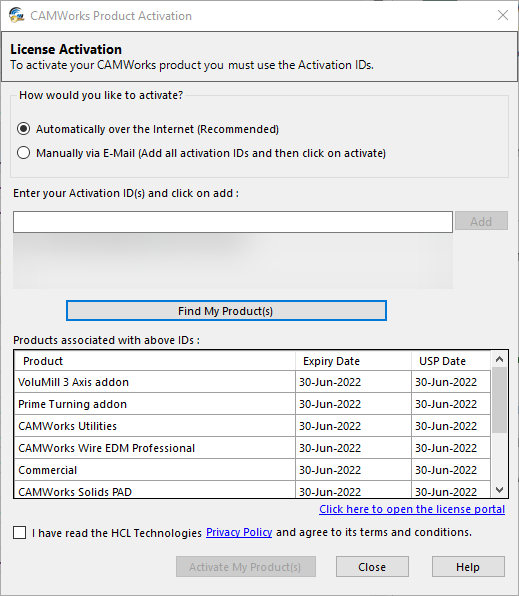Select the Commercial product row
The image size is (519, 596).
252,470
